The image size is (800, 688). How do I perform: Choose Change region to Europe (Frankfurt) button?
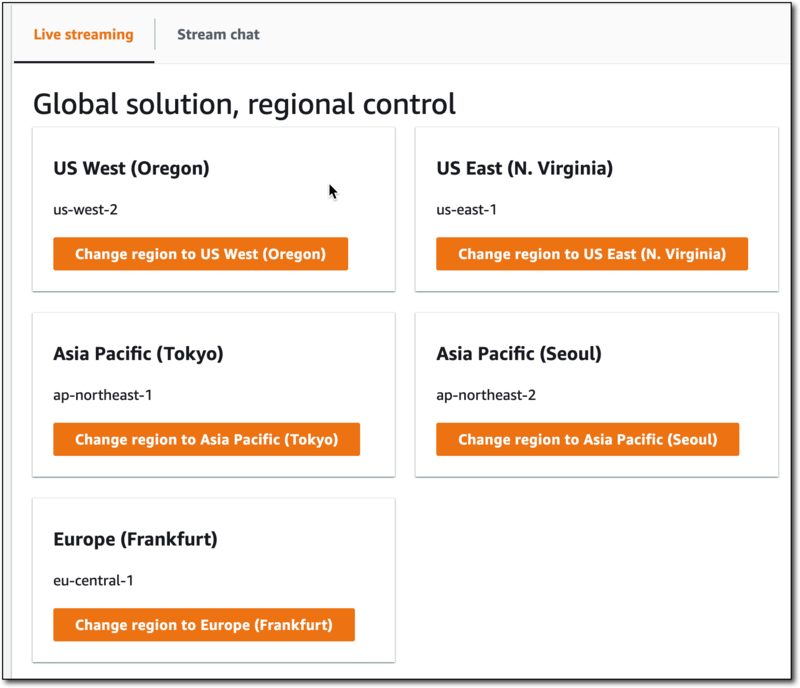[203, 625]
